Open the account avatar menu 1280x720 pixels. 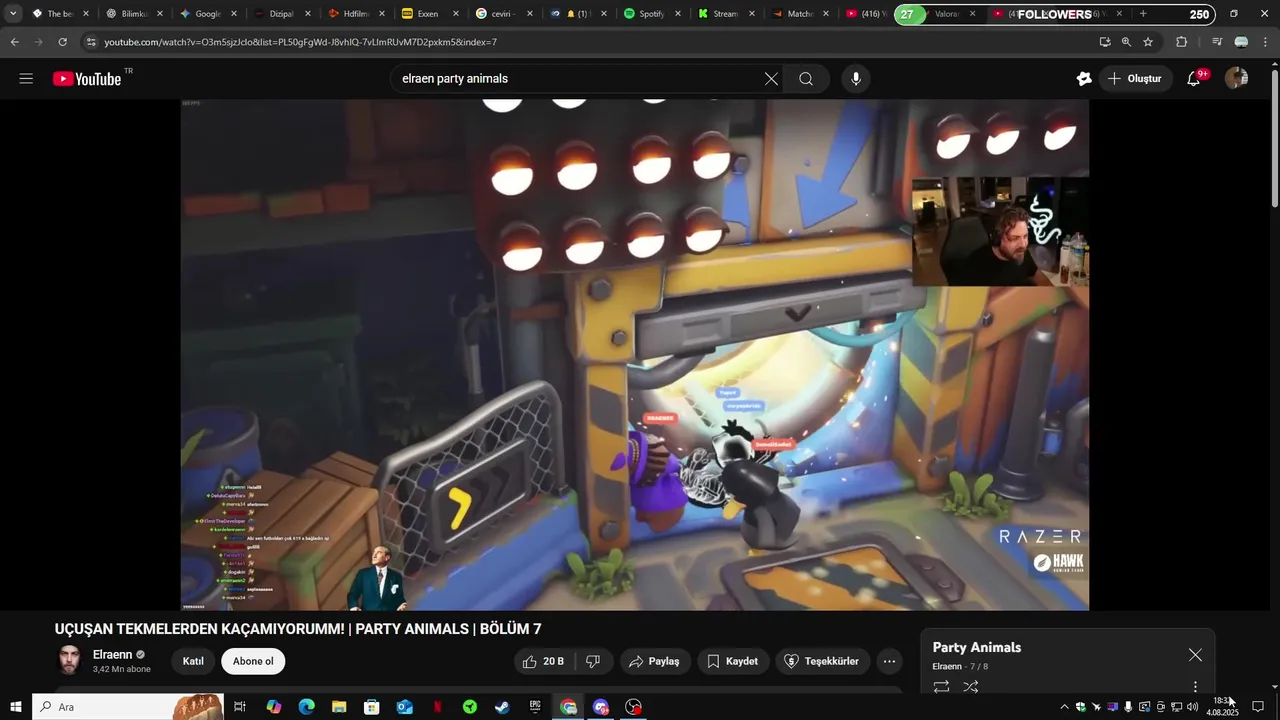coord(1237,79)
